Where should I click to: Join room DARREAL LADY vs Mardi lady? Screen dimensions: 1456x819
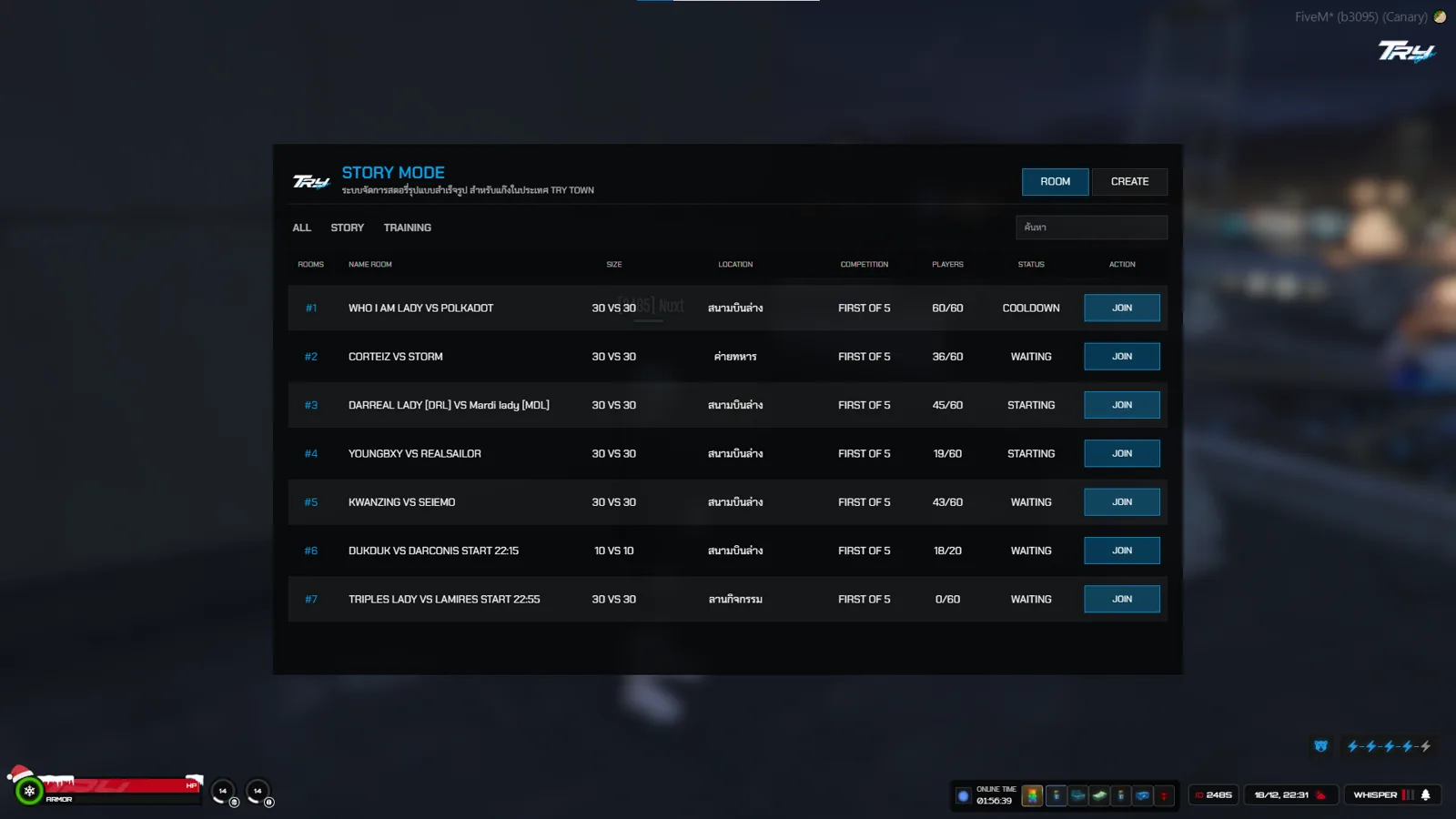(1122, 405)
